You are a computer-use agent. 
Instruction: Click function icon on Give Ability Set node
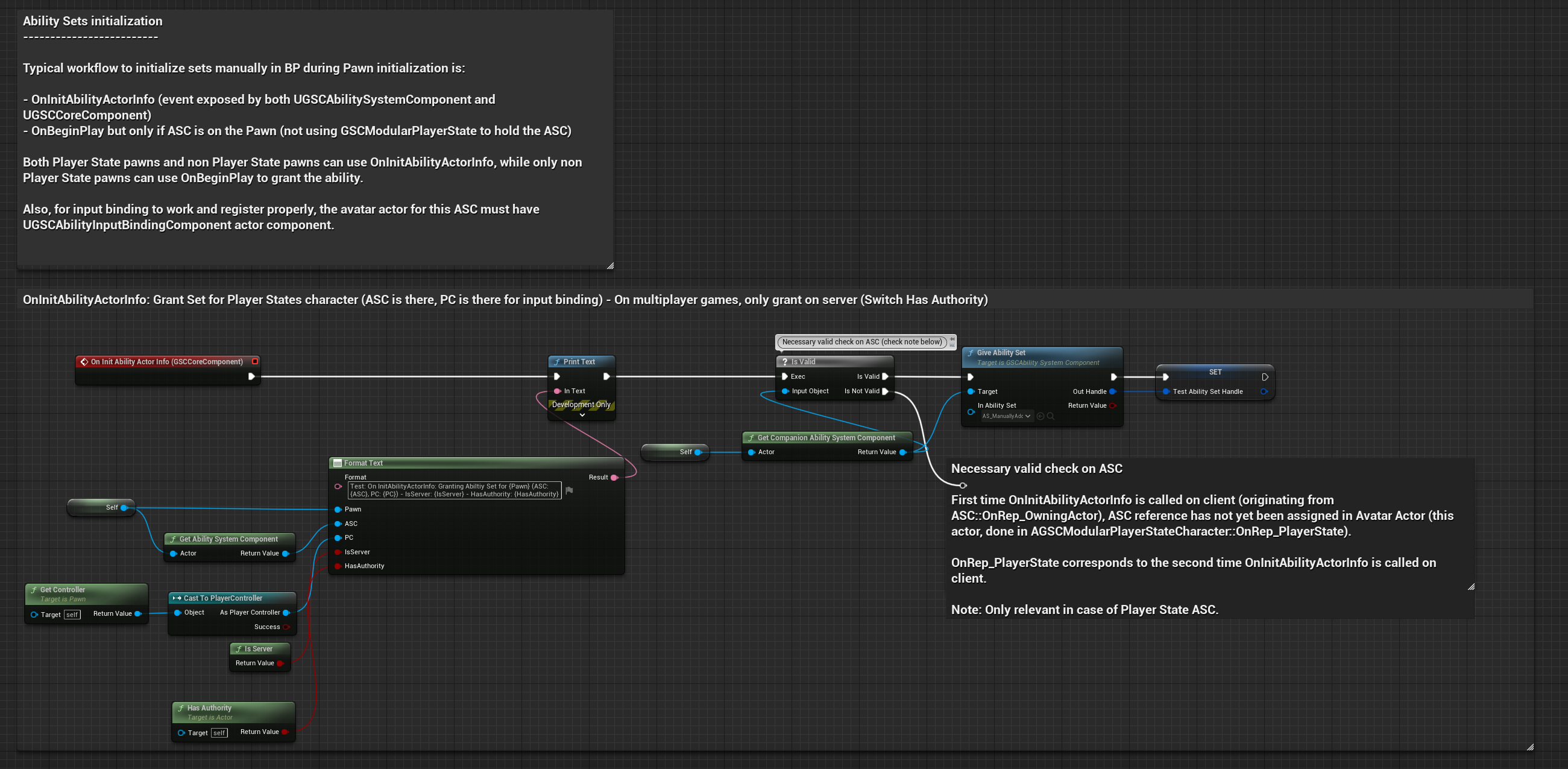(x=970, y=353)
